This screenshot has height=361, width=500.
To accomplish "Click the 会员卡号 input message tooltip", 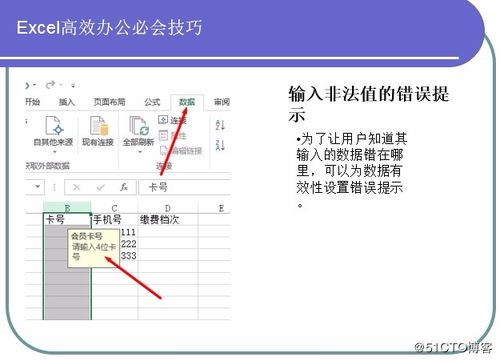I will tap(93, 248).
